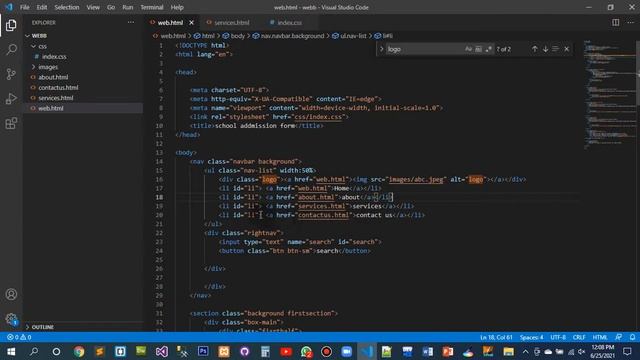Toggle Match Case in find widget

click(468, 49)
